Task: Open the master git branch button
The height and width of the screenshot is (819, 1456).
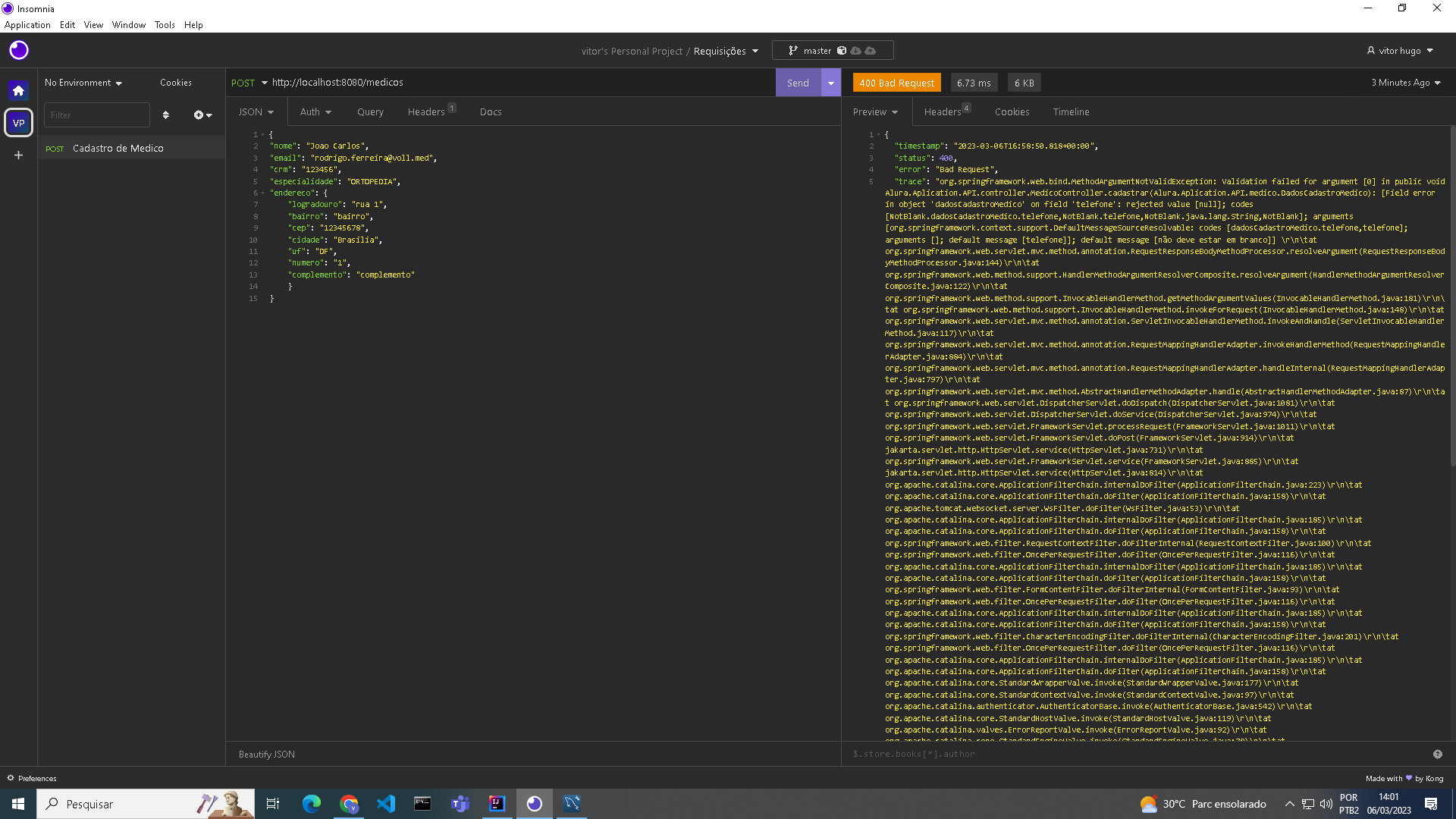Action: click(x=833, y=51)
